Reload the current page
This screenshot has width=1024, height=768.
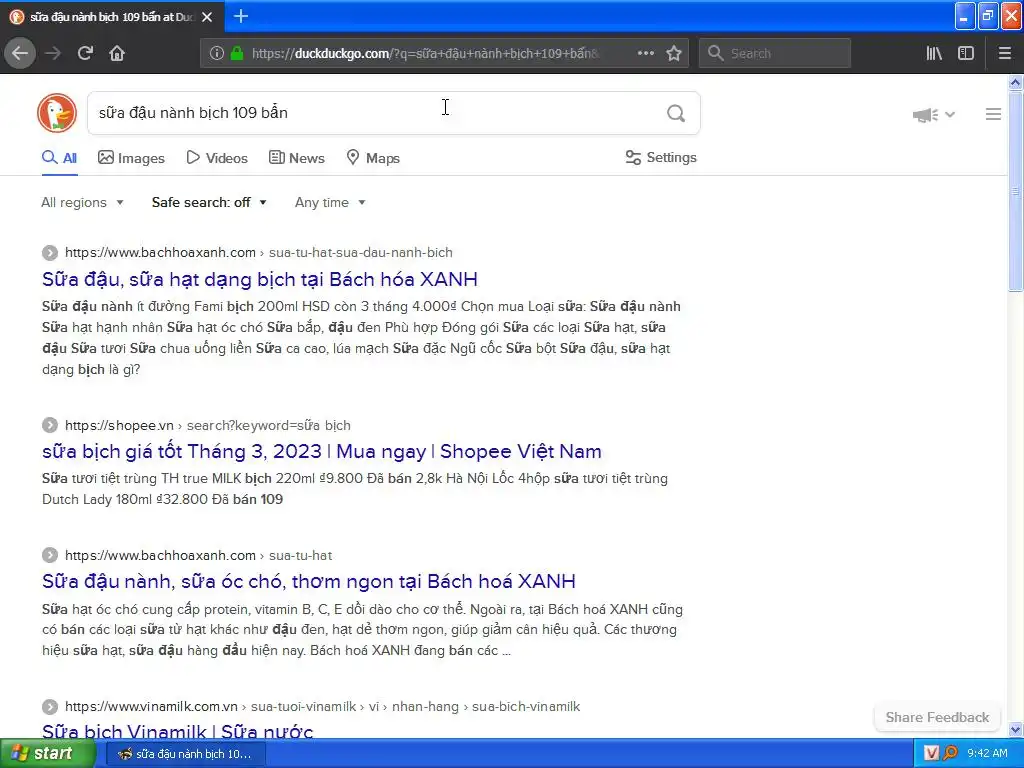(x=85, y=53)
